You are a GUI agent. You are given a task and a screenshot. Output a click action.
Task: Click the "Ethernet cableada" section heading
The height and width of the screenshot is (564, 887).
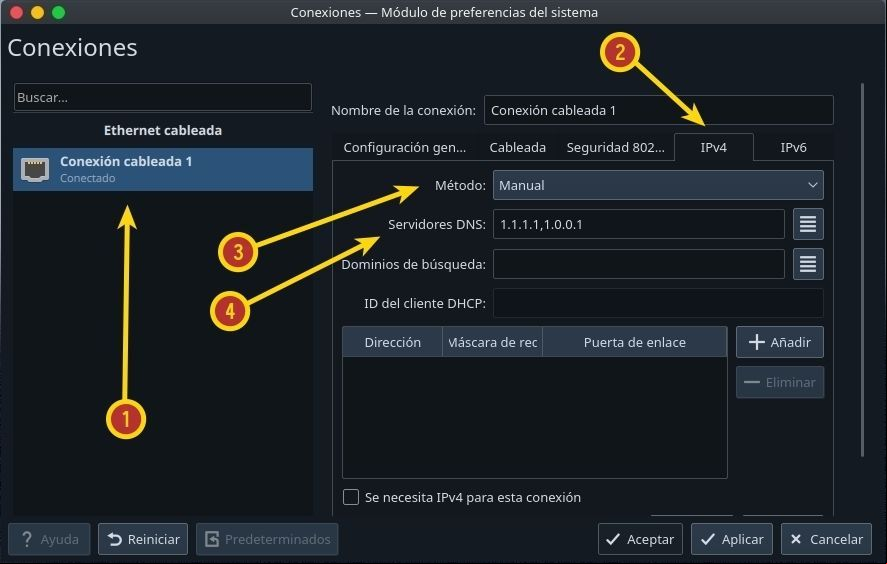click(x=163, y=130)
